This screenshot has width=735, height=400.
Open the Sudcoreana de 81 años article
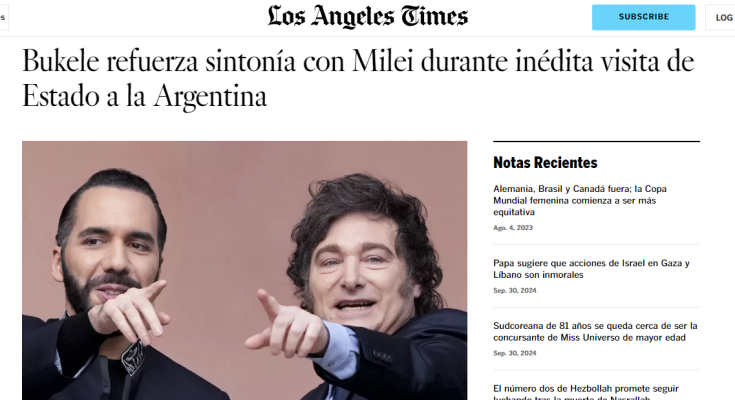pyautogui.click(x=595, y=332)
